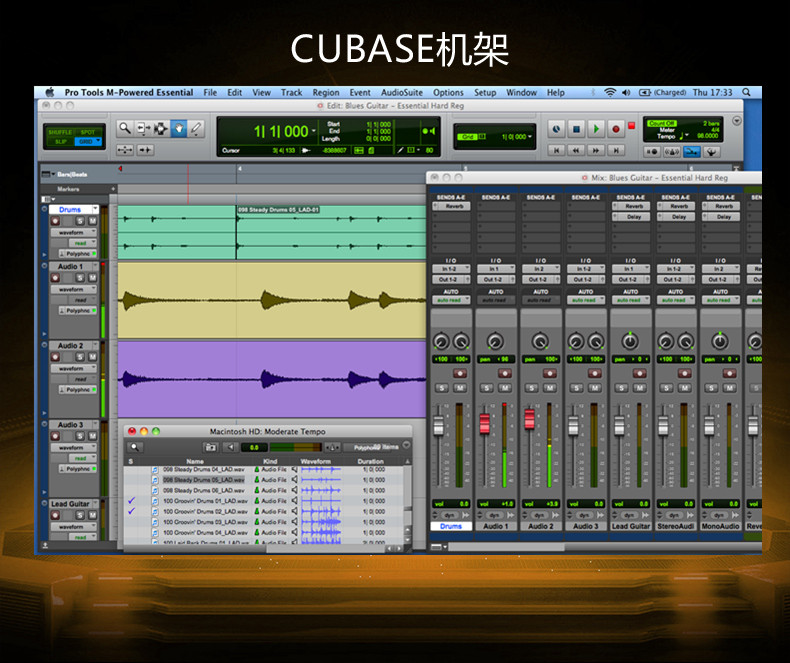
Task: Toggle the blue Tempo conductor button
Action: point(692,151)
